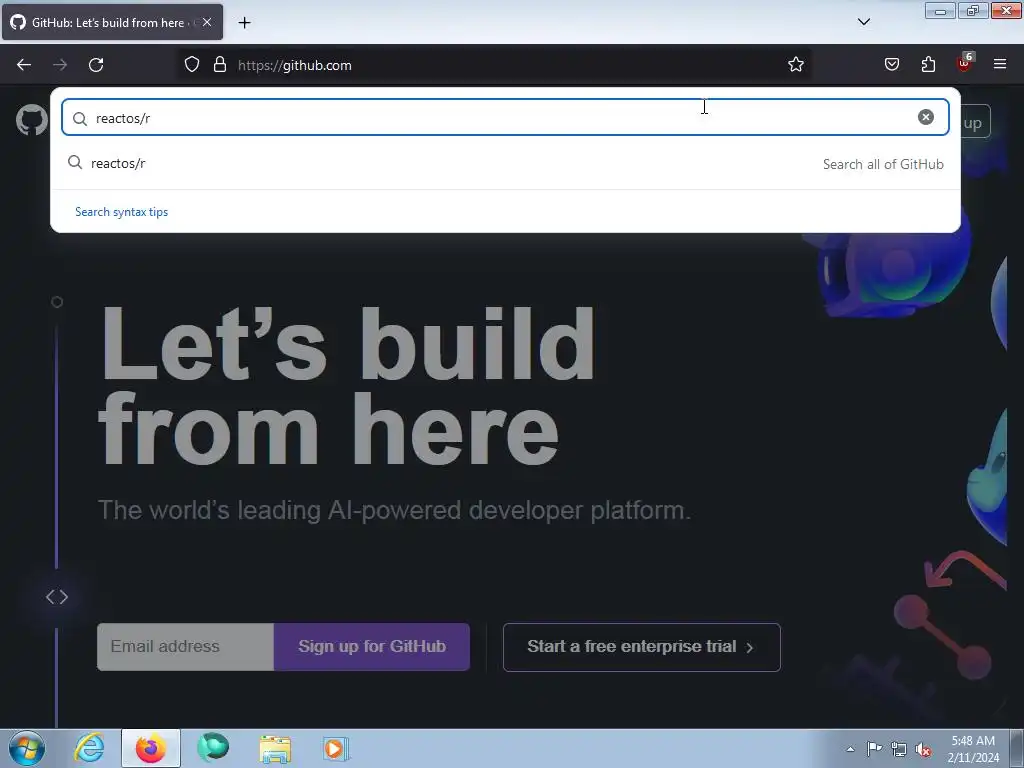Show site security padlock info
The image size is (1024, 768).
pos(220,65)
